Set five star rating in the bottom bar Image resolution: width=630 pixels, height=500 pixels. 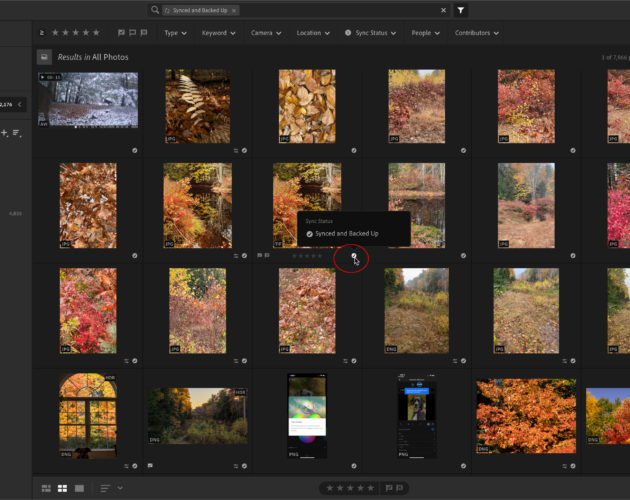coord(370,488)
